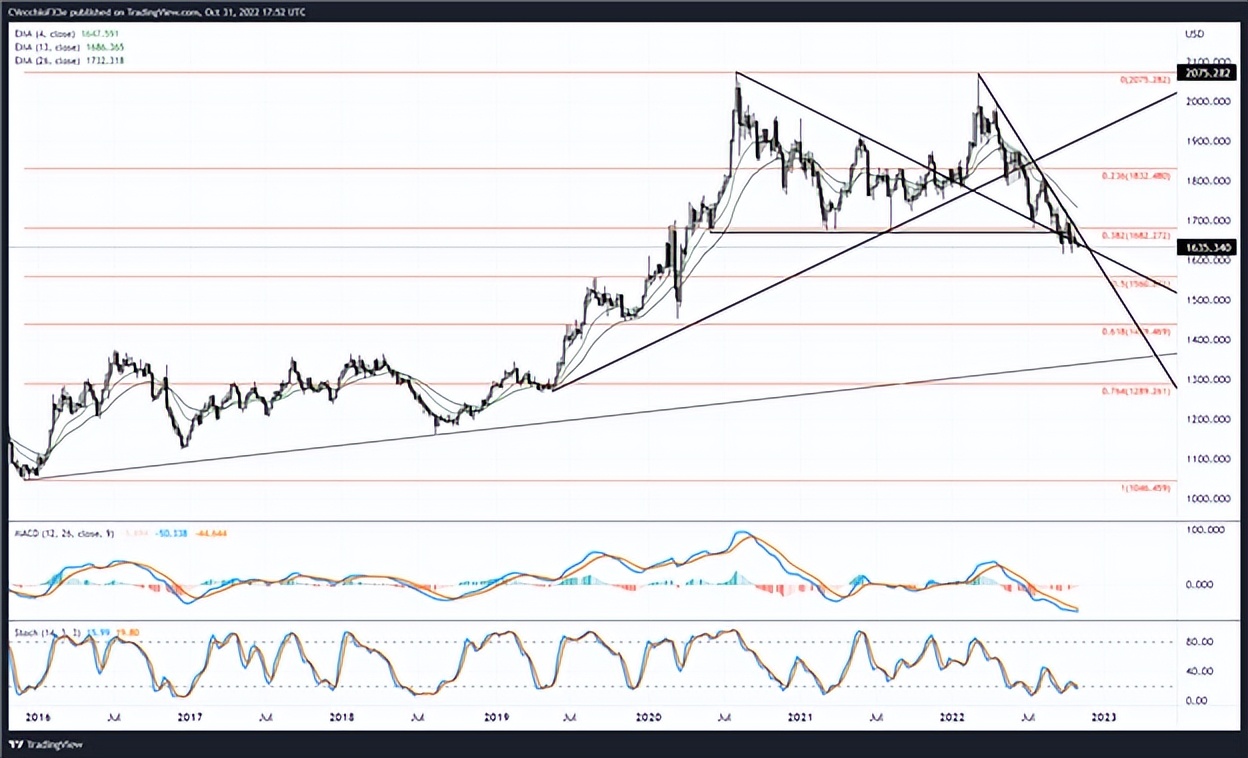Select the current price label 1635.340
The image size is (1248, 758).
click(1207, 246)
